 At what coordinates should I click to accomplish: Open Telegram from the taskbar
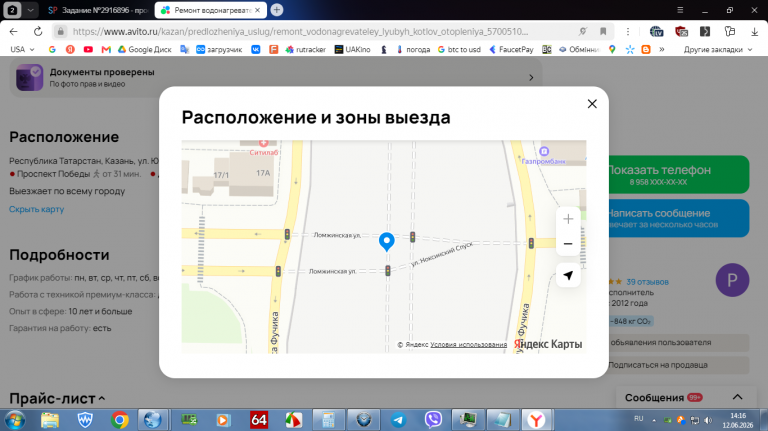coord(398,420)
